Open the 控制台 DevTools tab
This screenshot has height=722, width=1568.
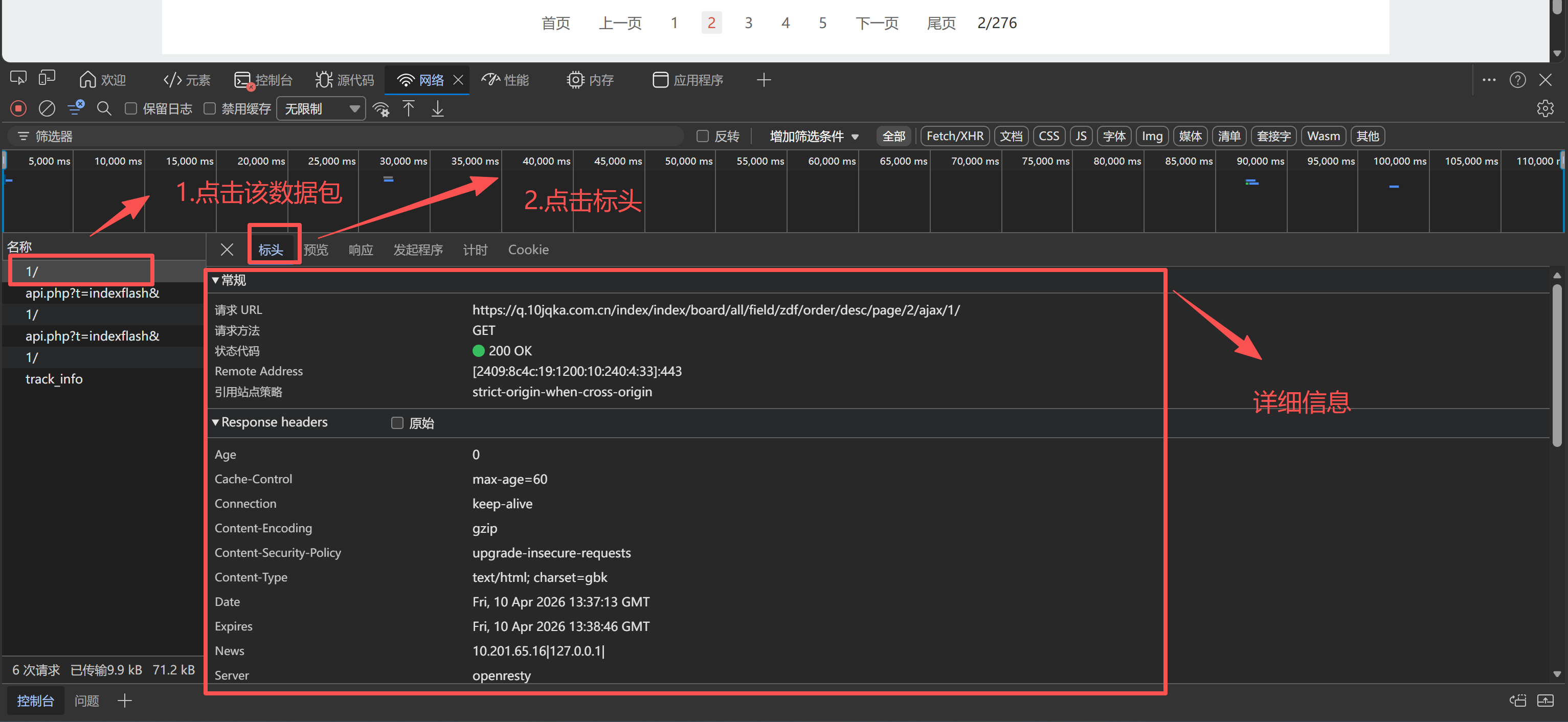[263, 80]
